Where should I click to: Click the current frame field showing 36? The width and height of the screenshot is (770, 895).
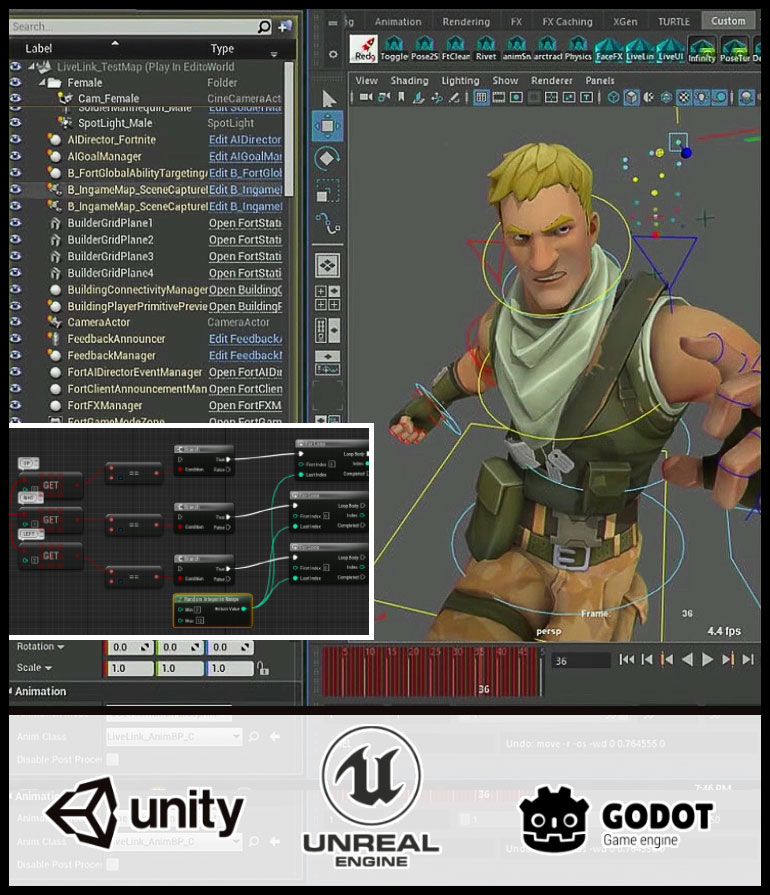[x=581, y=660]
